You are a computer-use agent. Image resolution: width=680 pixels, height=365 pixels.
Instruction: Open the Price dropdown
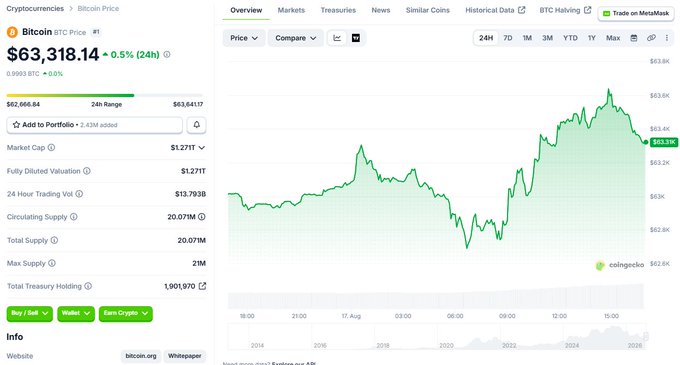(244, 38)
